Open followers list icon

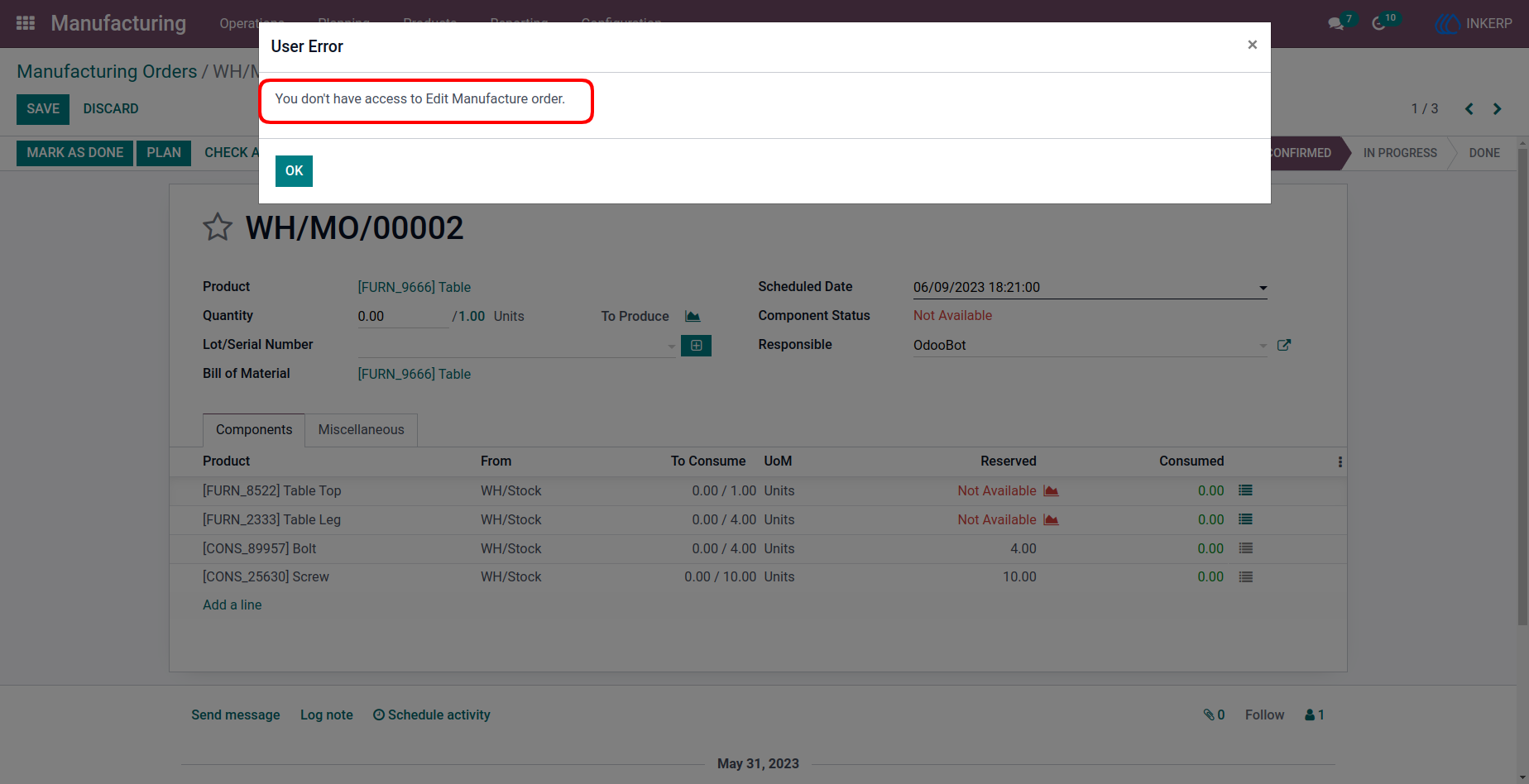pos(1315,715)
